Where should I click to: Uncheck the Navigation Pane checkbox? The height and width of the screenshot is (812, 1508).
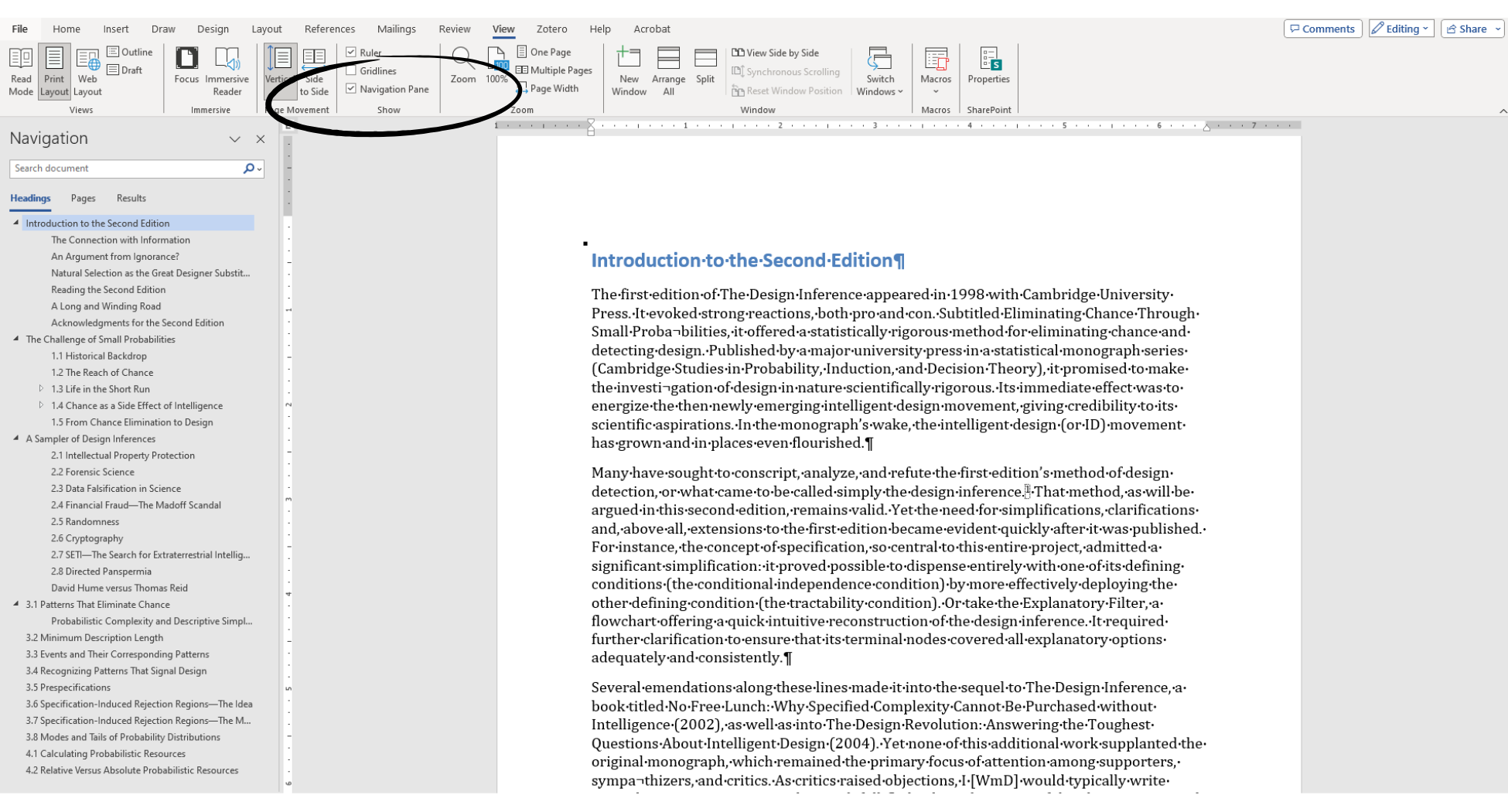351,89
